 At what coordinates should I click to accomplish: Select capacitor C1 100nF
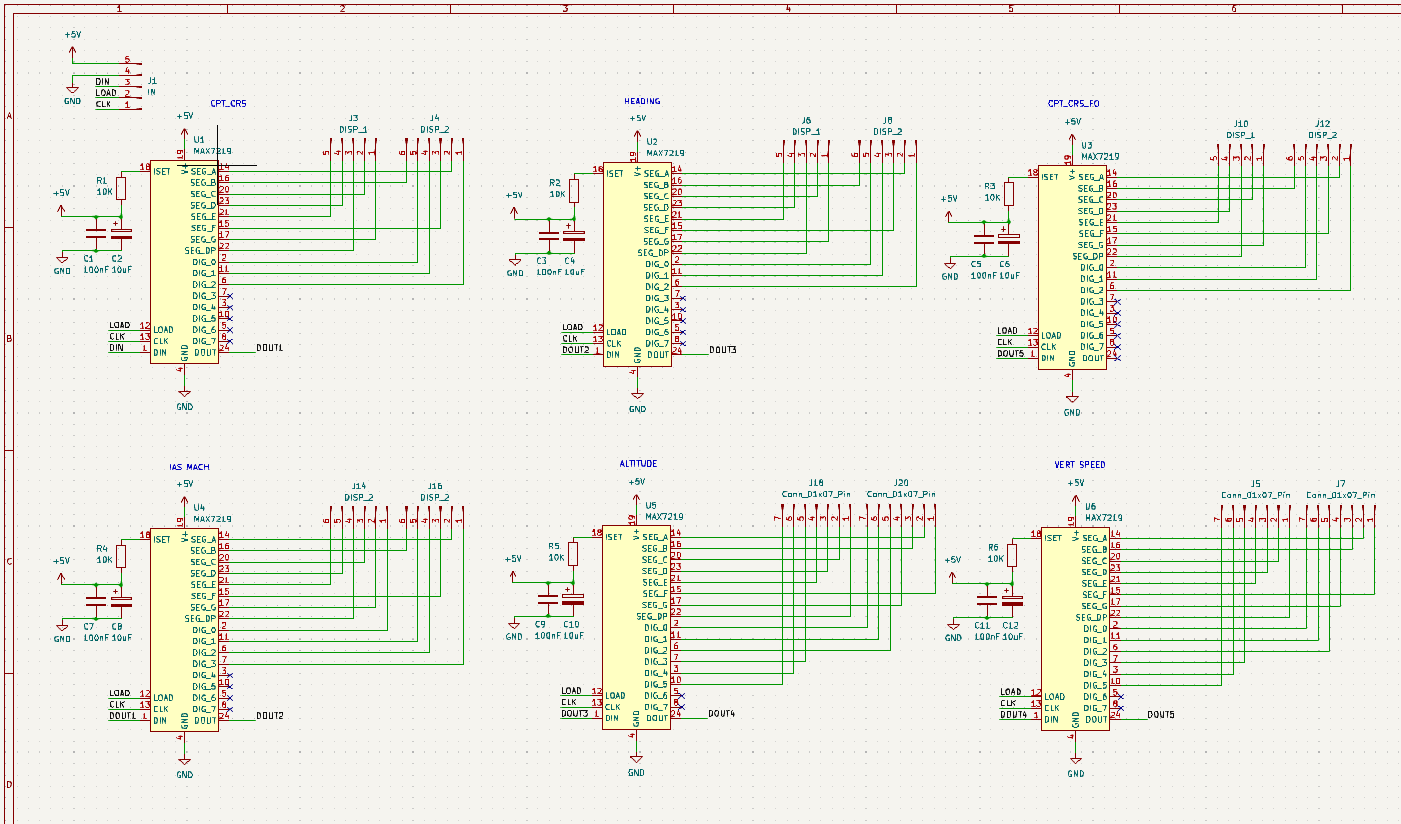tap(95, 233)
